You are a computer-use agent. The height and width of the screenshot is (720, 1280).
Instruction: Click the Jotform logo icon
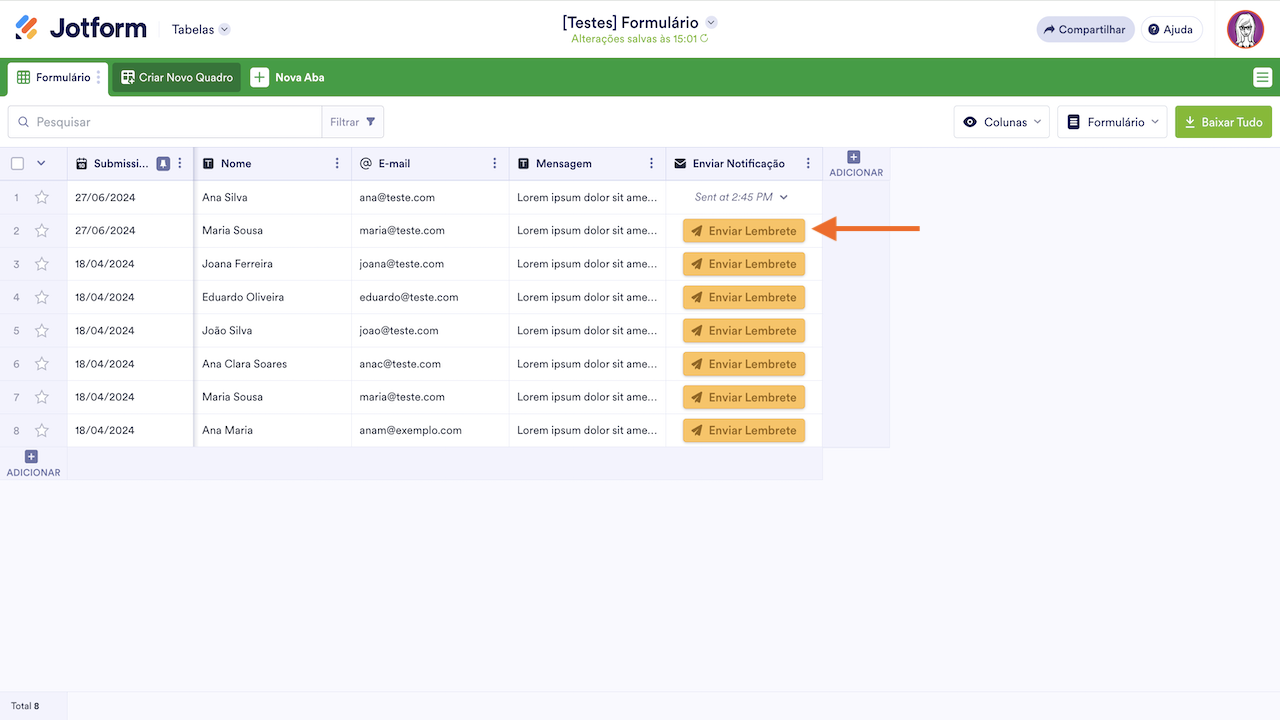tap(27, 28)
